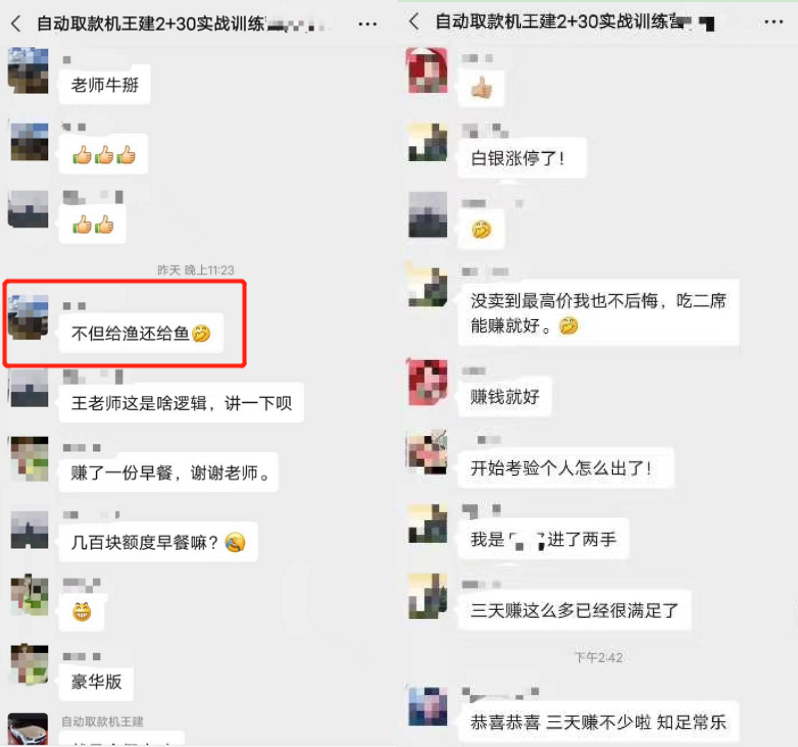The image size is (798, 747).
Task: Open the three-dot menu in right chat
Action: point(774,22)
